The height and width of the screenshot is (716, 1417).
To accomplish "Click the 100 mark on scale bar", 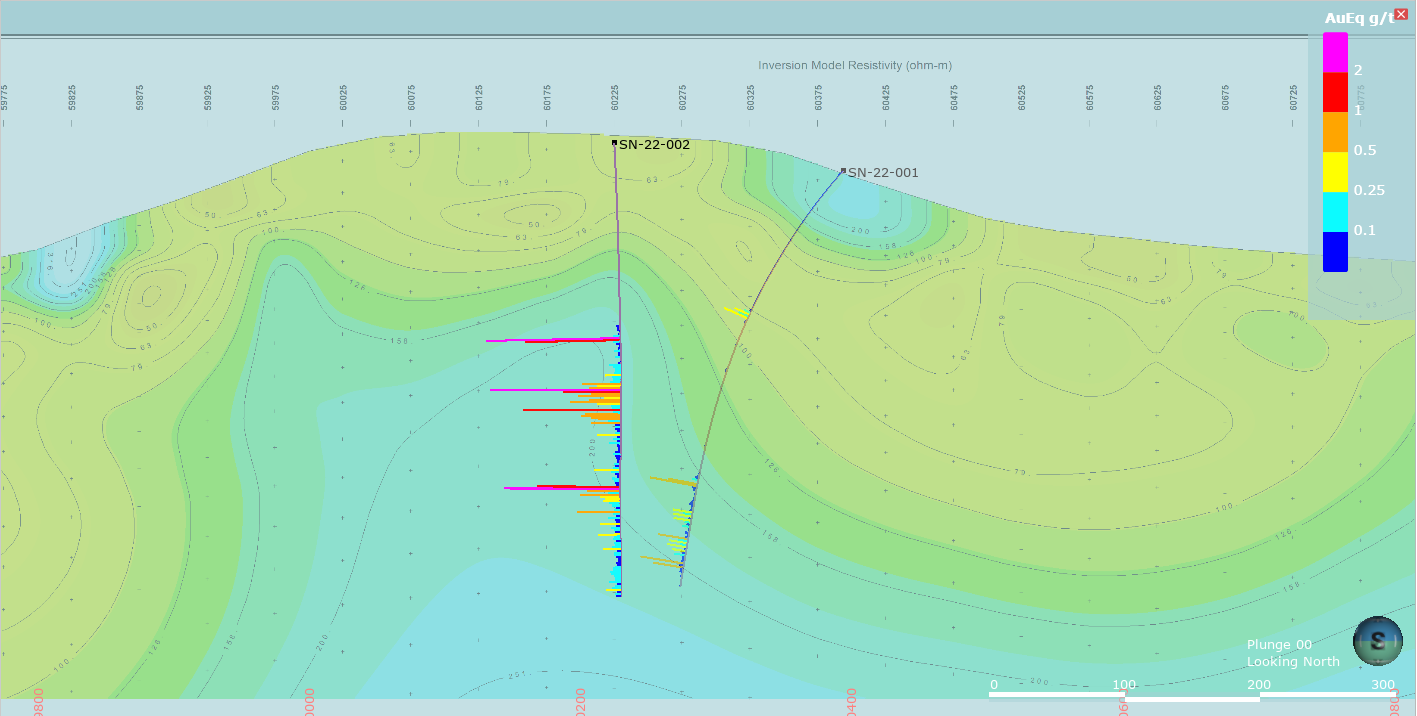I will [1125, 685].
